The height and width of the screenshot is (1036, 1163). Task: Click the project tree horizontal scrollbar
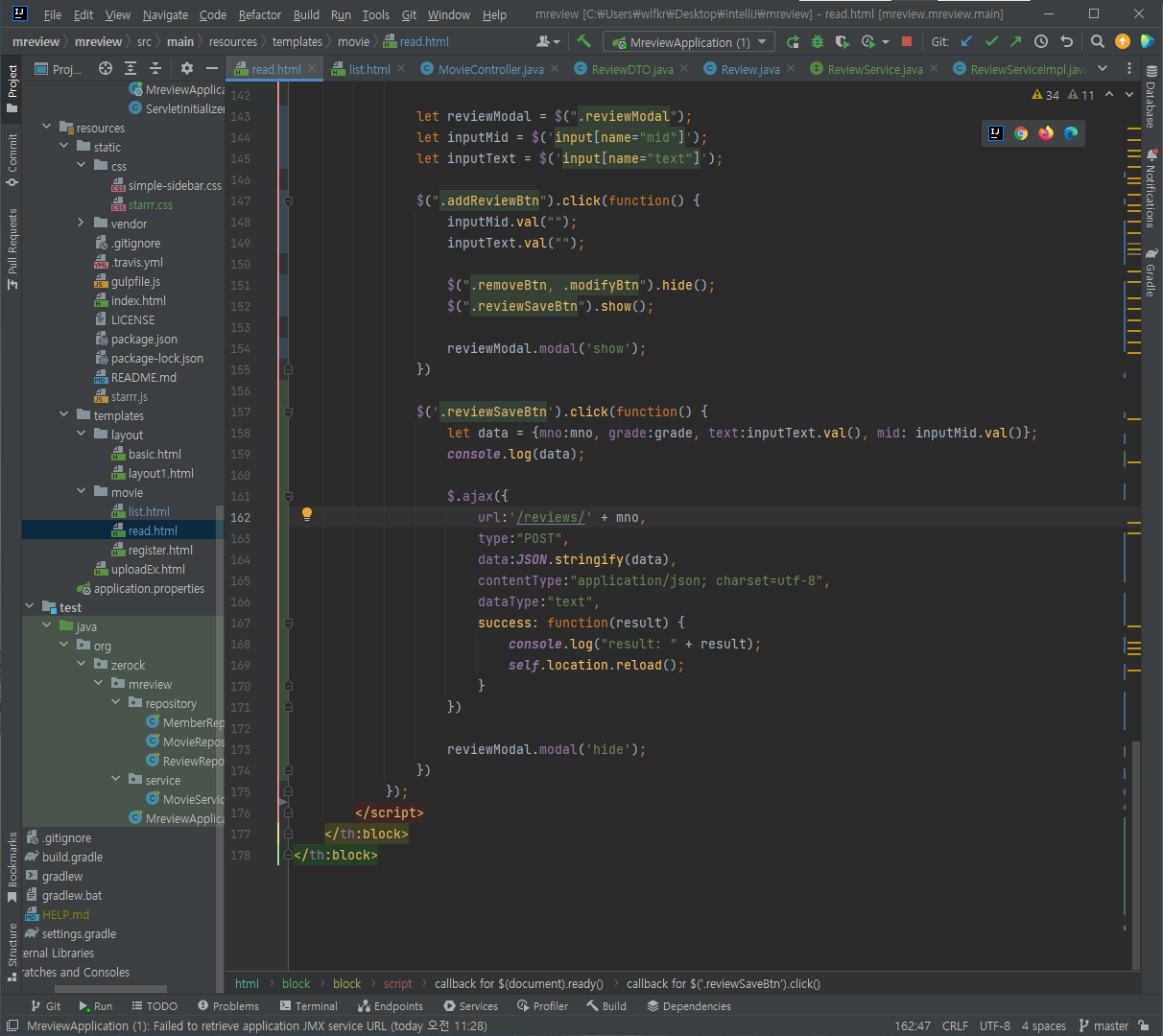pos(110,989)
